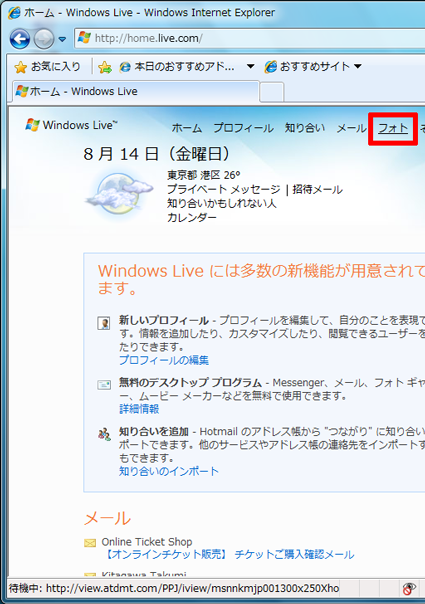Viewport: 425px width, 604px height.
Task: Click 知り合いのインポート link
Action: pos(169,471)
